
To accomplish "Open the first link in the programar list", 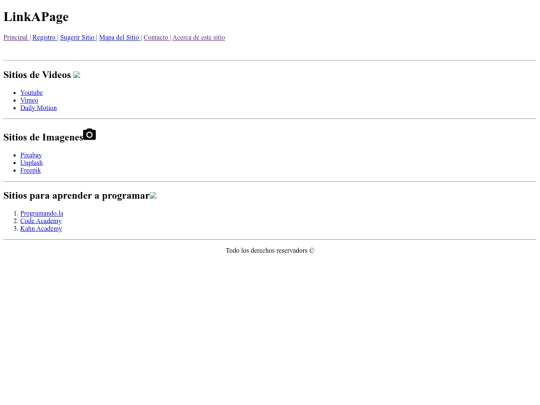I will coord(42,214).
